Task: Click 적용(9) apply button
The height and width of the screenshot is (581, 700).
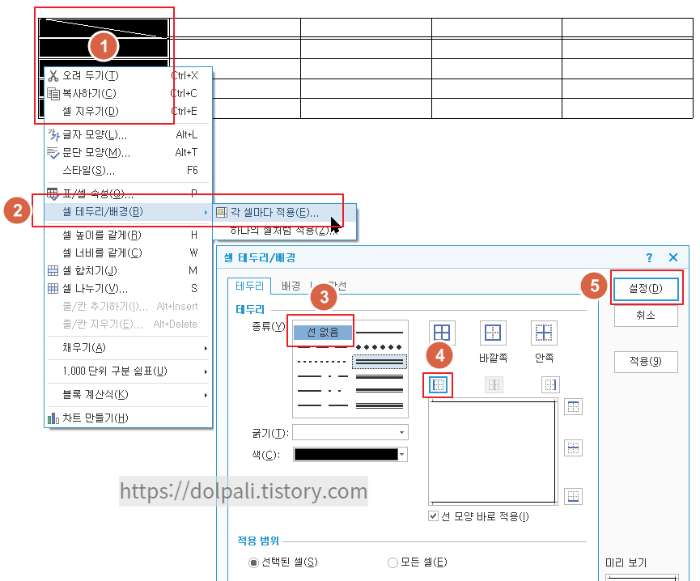Action: [x=646, y=361]
